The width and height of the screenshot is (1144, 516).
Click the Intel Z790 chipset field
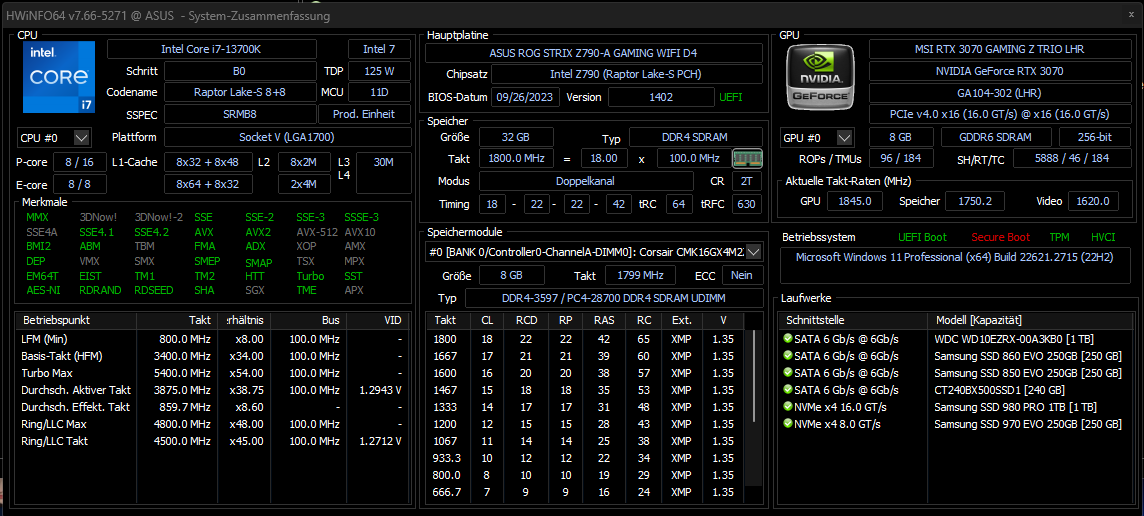click(x=627, y=74)
